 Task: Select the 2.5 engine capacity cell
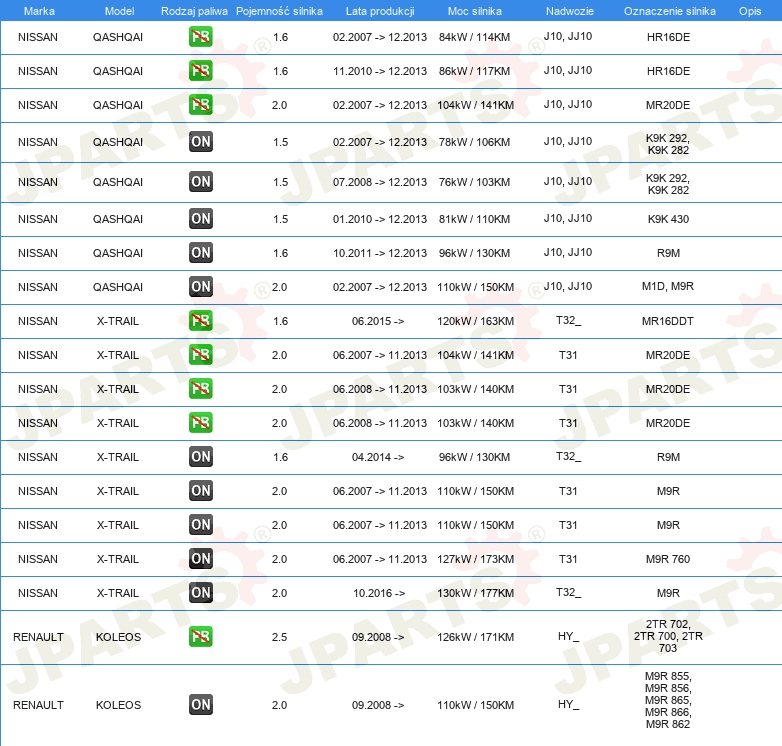(x=279, y=637)
